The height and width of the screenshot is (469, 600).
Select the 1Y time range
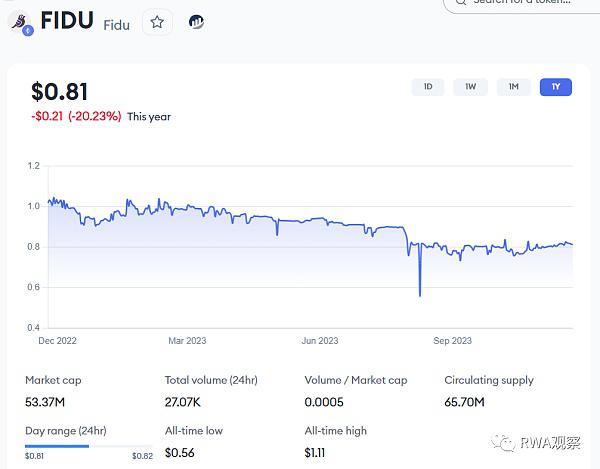[555, 87]
